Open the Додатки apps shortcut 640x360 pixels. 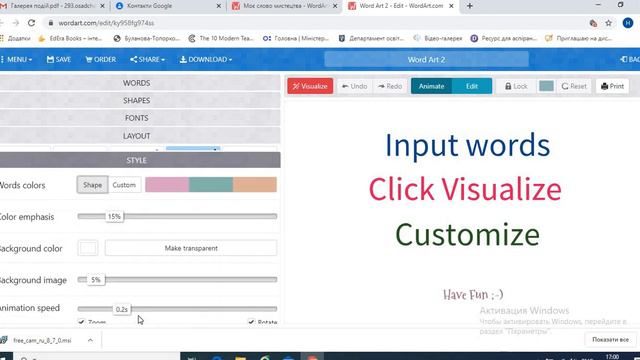(15, 38)
